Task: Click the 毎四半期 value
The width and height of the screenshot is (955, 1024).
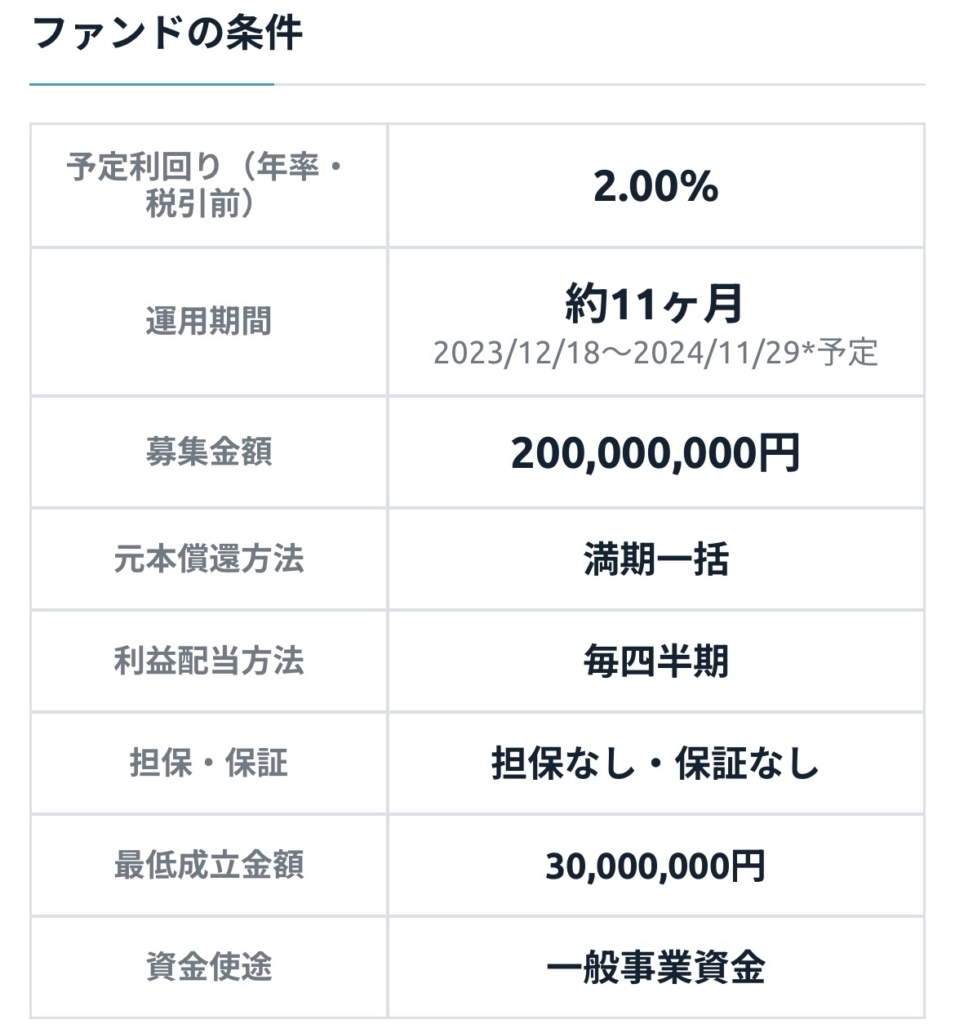Action: 655,662
